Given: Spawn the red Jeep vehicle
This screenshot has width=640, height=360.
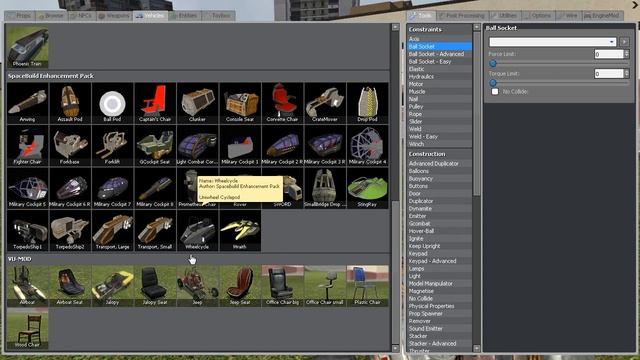Looking at the screenshot, I should pos(197,286).
